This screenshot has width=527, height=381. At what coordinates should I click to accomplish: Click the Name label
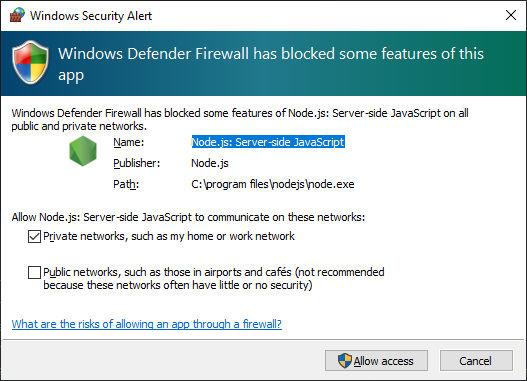click(128, 142)
